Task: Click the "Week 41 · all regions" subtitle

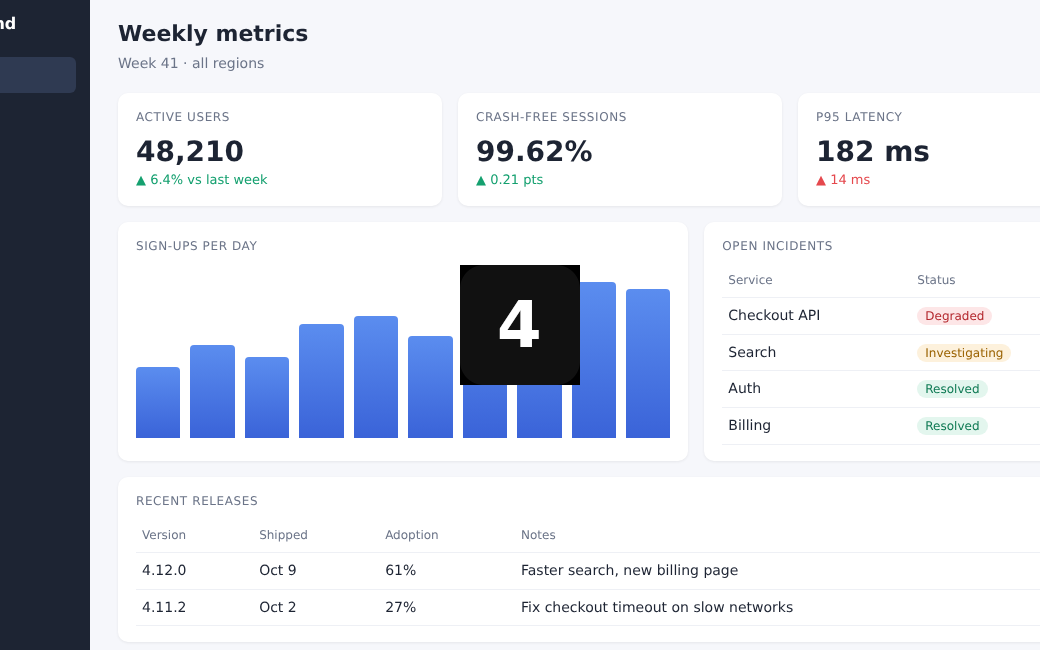Action: (191, 63)
